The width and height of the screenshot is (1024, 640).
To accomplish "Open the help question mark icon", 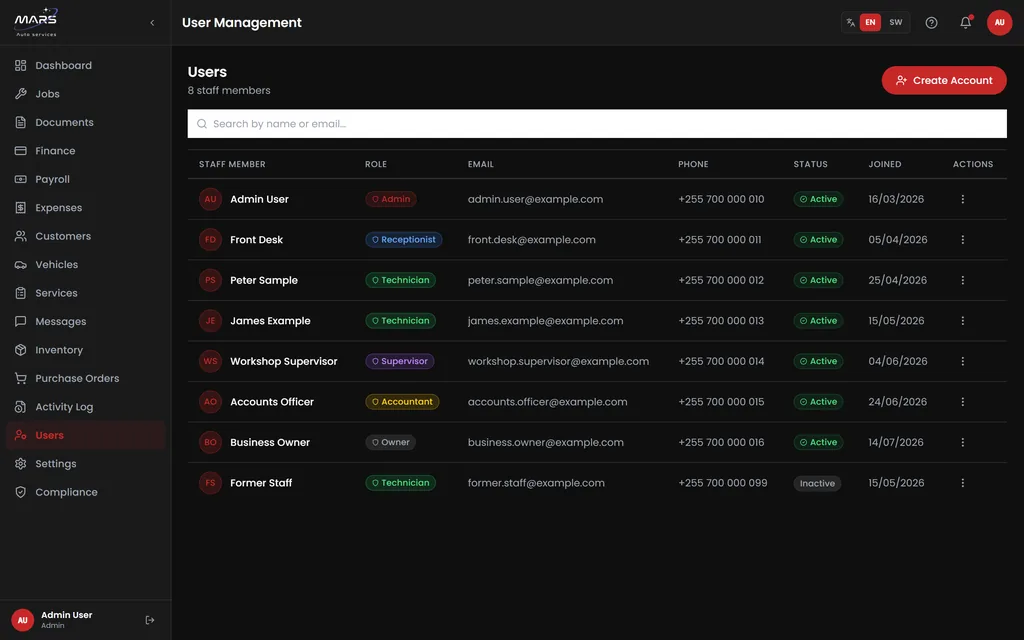I will (x=931, y=23).
